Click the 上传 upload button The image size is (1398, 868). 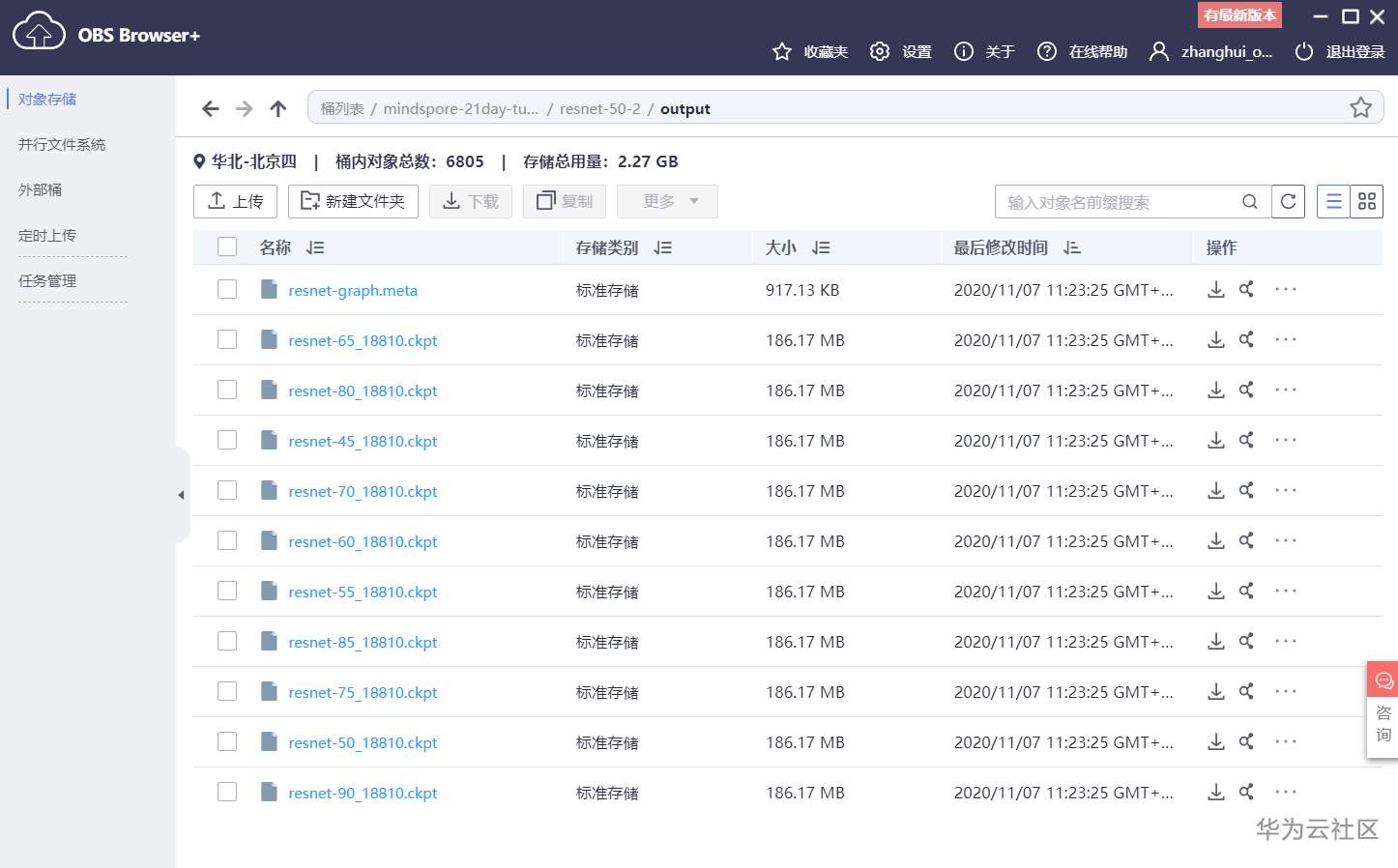tap(235, 201)
